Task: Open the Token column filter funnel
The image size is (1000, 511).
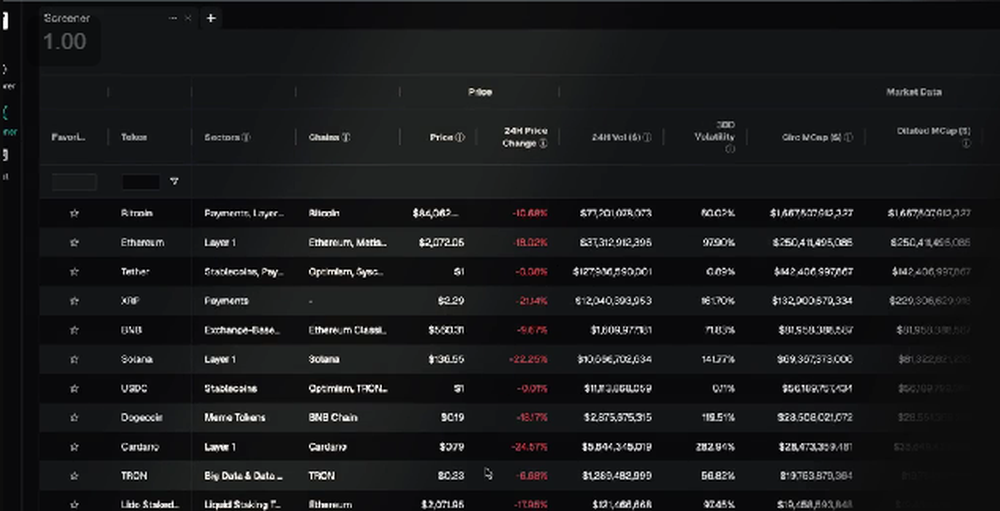Action: [x=174, y=182]
